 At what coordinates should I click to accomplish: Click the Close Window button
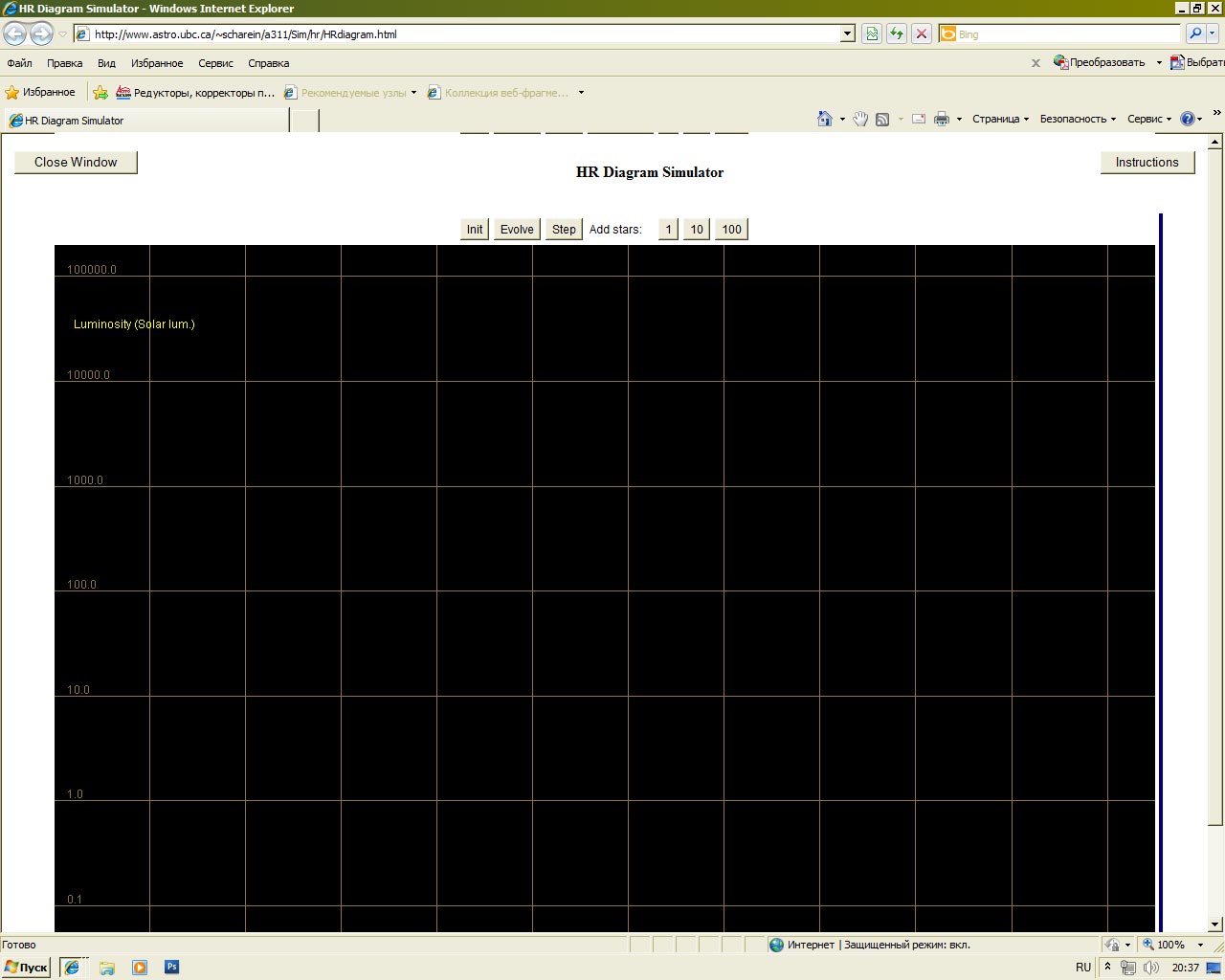(76, 162)
